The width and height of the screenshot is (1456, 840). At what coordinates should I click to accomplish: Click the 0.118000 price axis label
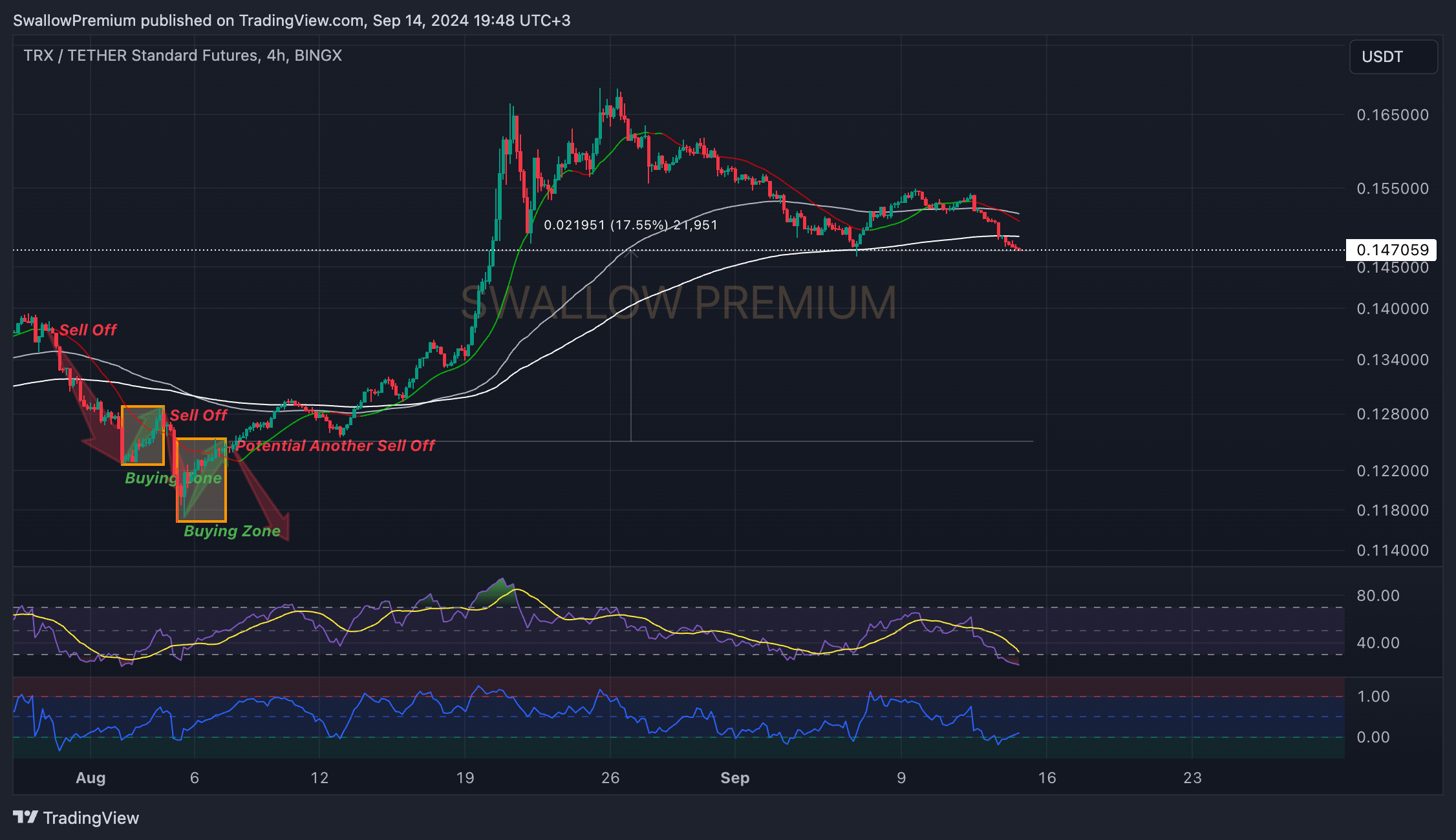[x=1393, y=510]
